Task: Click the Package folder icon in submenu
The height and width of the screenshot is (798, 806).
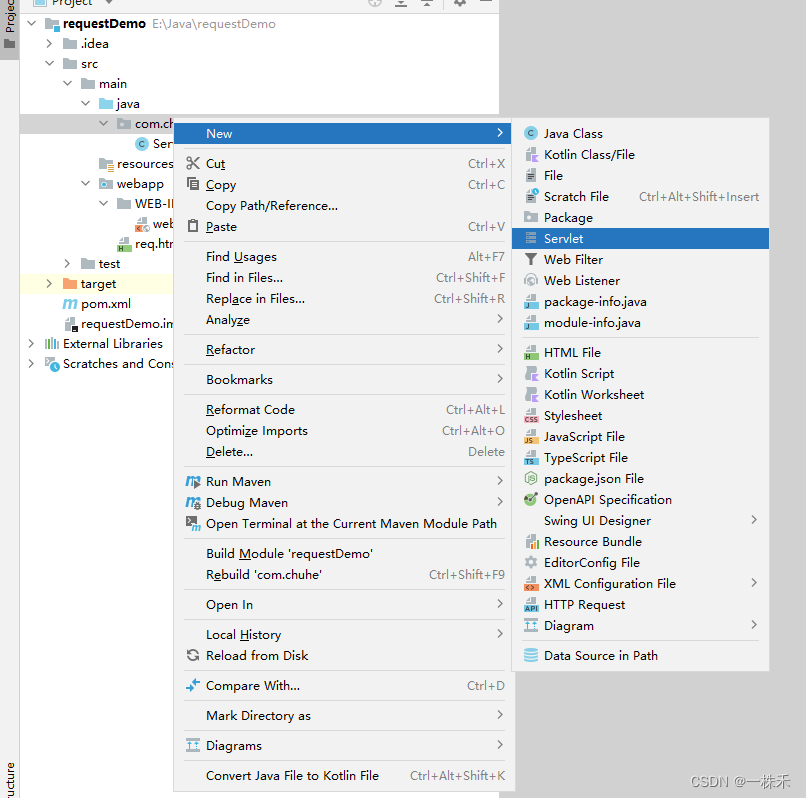Action: point(530,217)
